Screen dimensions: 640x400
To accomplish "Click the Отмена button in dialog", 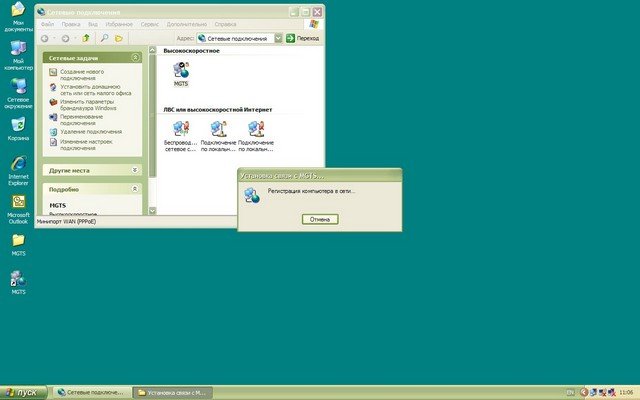I will point(319,219).
